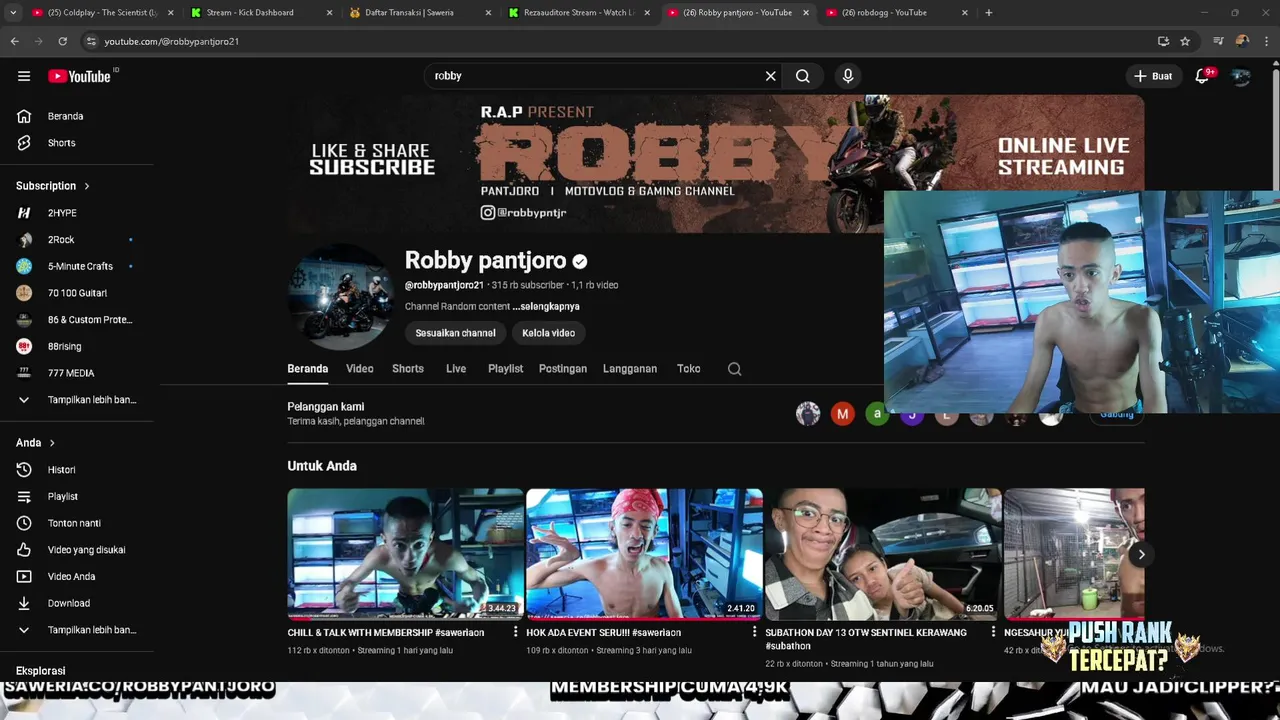Reload the page in the browser
This screenshot has width=1280, height=720.
point(62,41)
